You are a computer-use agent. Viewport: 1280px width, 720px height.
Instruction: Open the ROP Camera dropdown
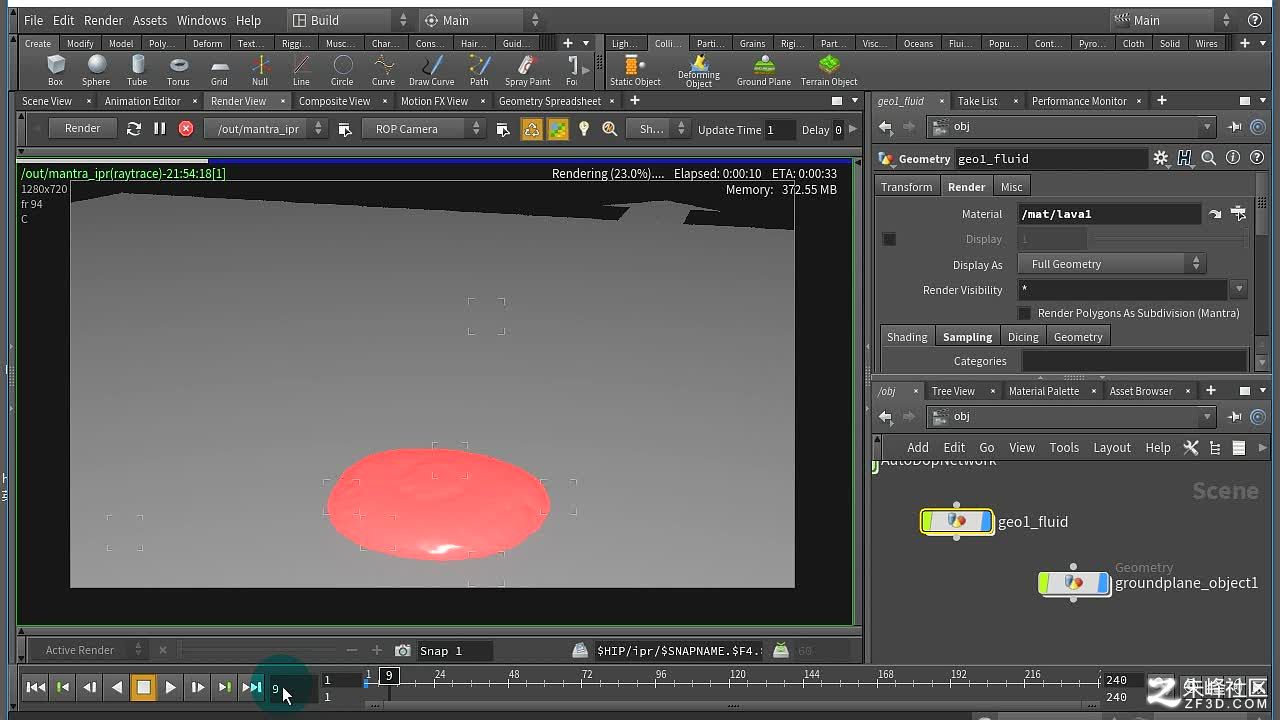(422, 129)
